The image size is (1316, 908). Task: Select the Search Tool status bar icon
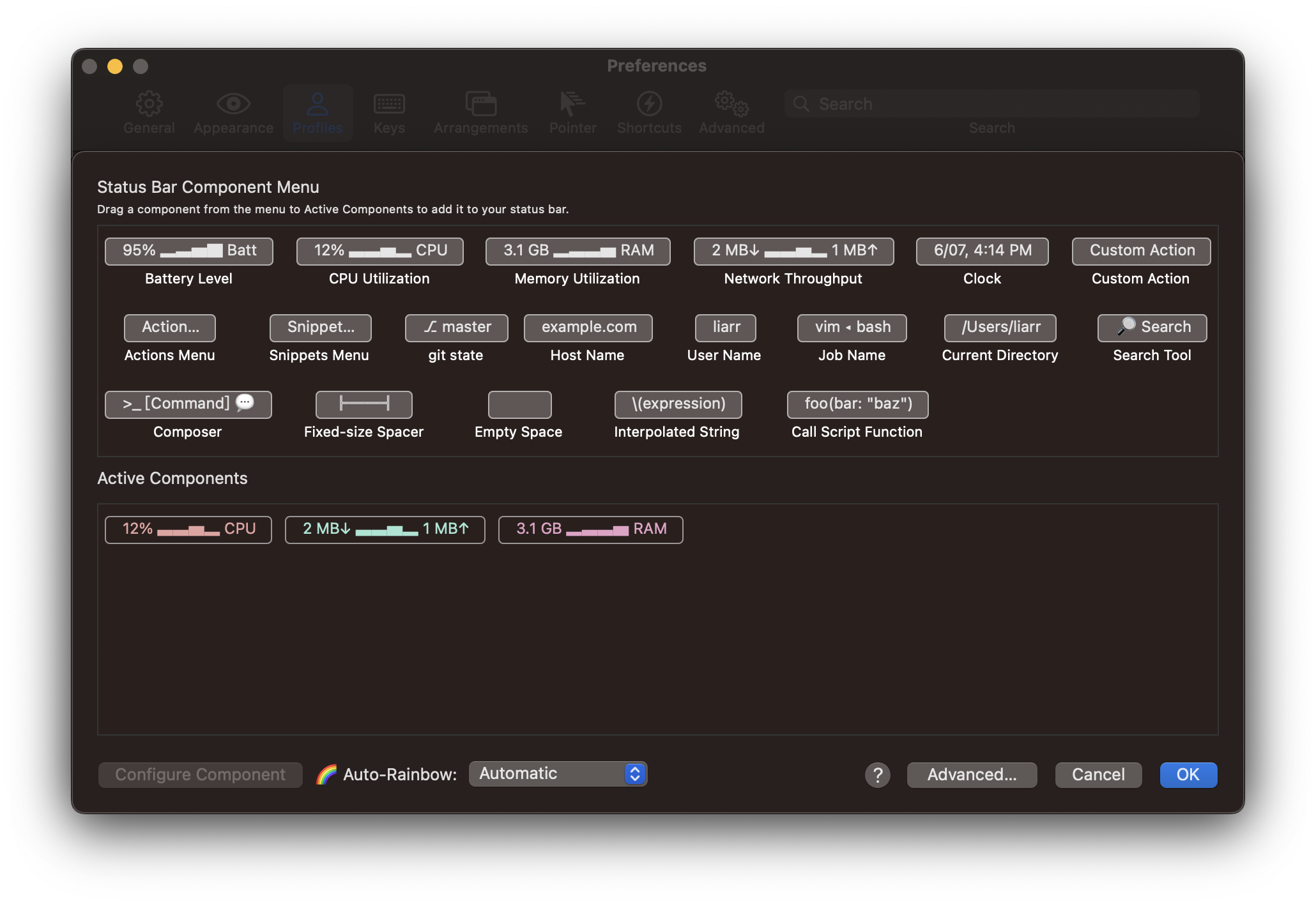[x=1151, y=326]
